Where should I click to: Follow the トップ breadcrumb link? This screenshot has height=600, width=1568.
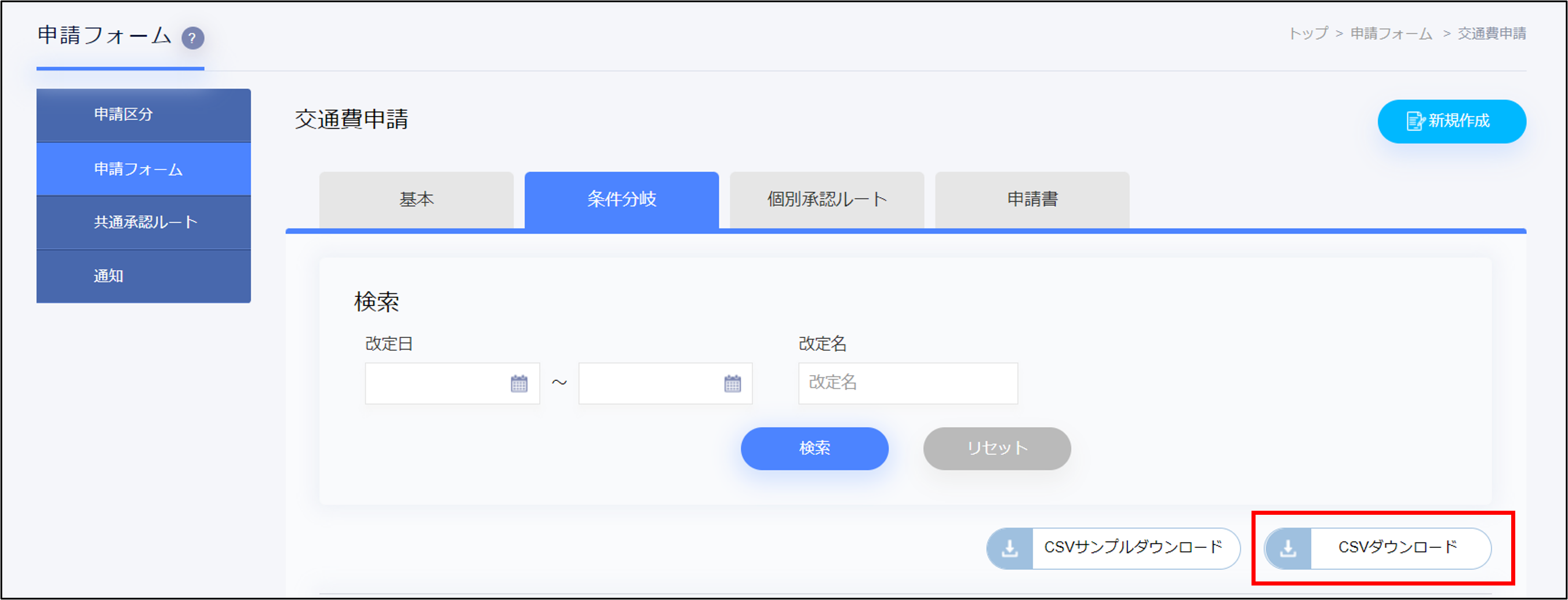(1308, 34)
